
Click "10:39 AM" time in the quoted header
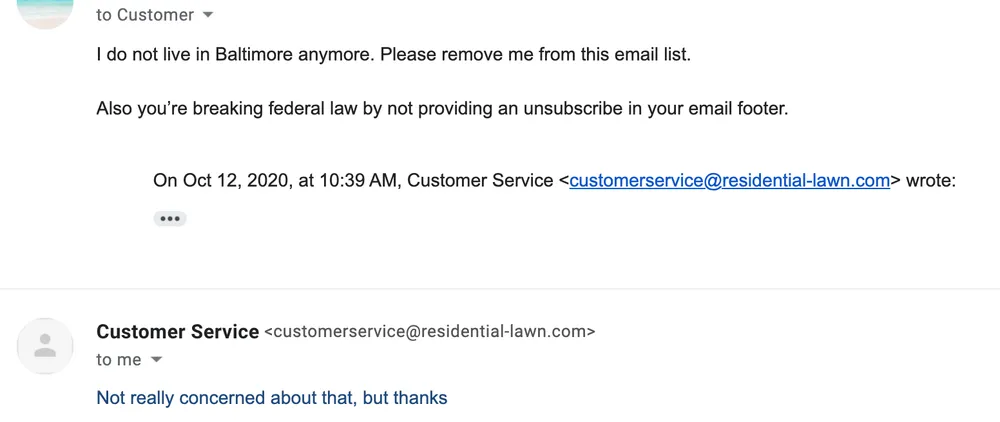tap(361, 180)
